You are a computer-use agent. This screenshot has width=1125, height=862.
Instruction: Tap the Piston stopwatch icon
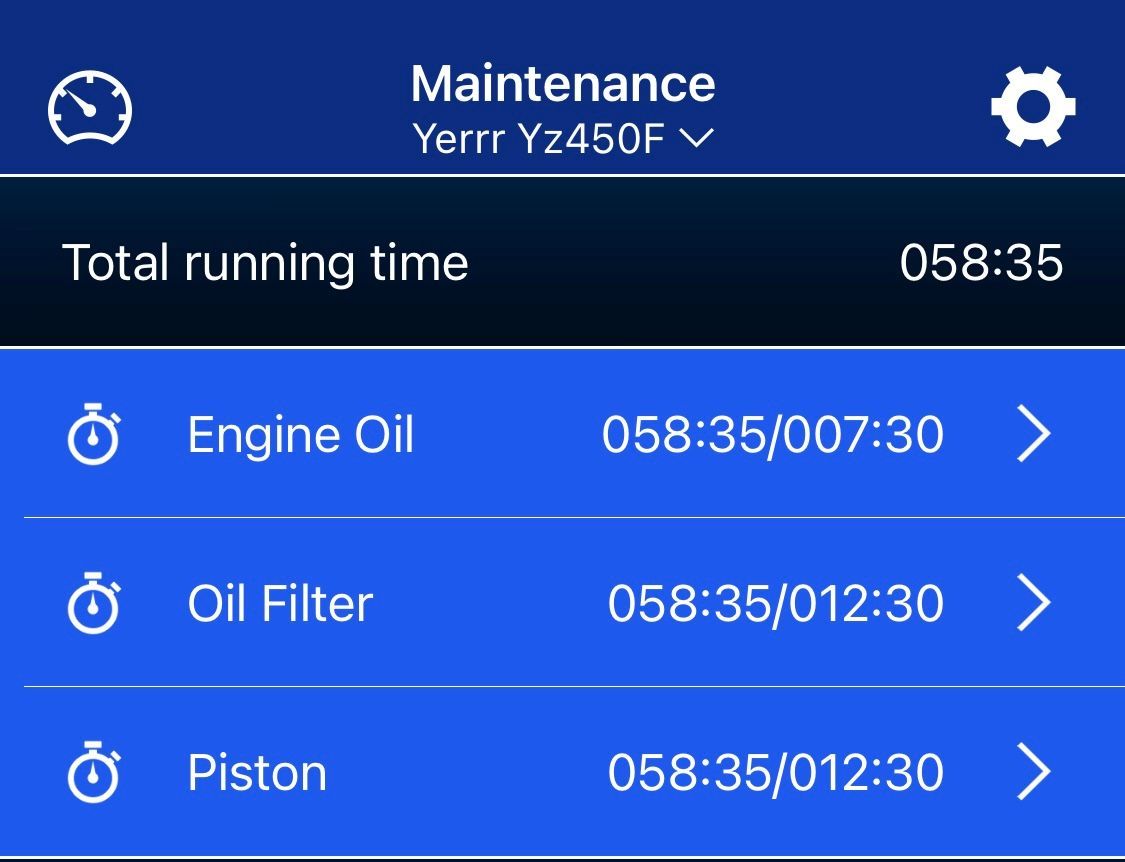pos(93,772)
